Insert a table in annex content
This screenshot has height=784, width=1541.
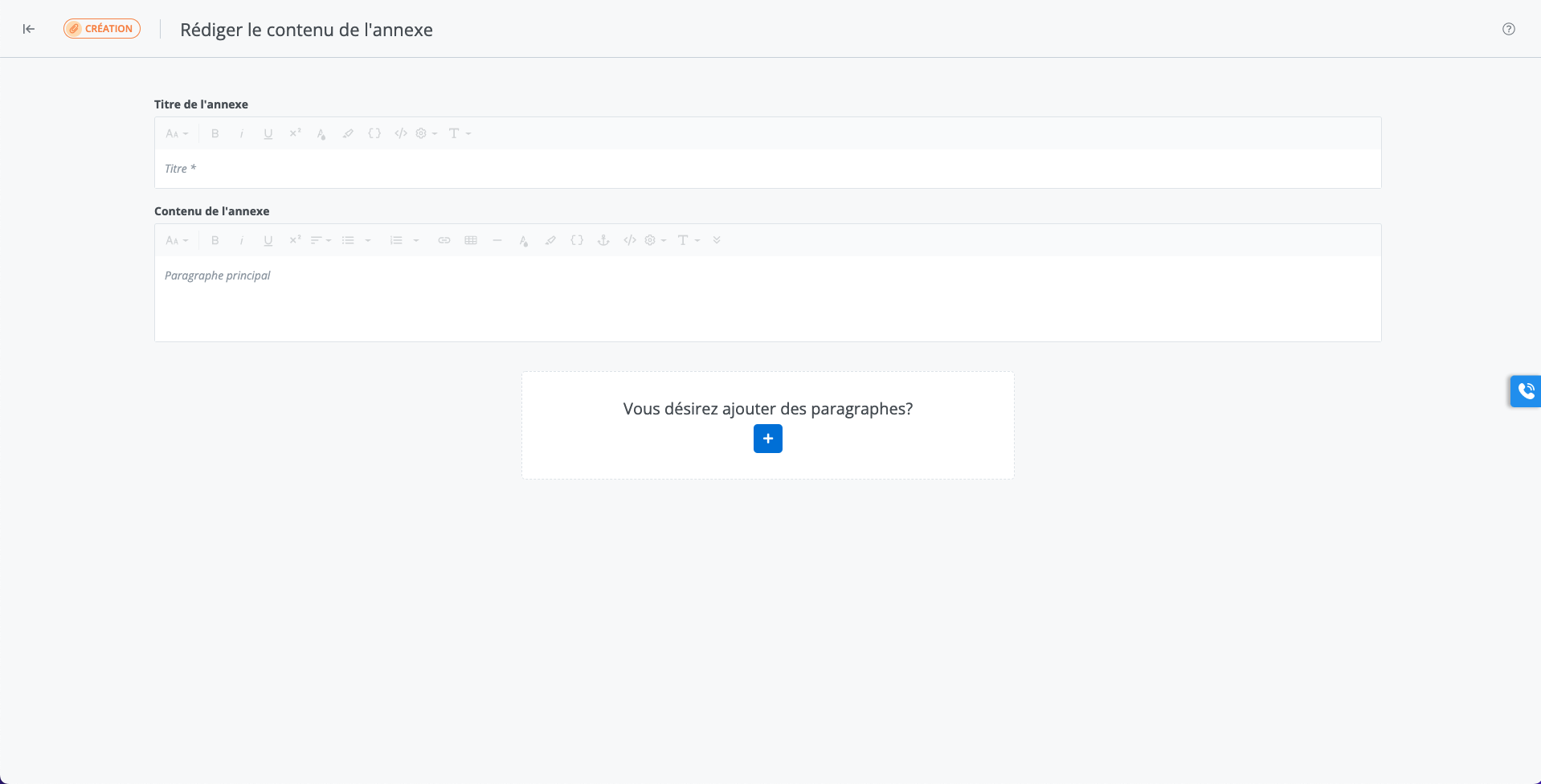pyautogui.click(x=471, y=240)
